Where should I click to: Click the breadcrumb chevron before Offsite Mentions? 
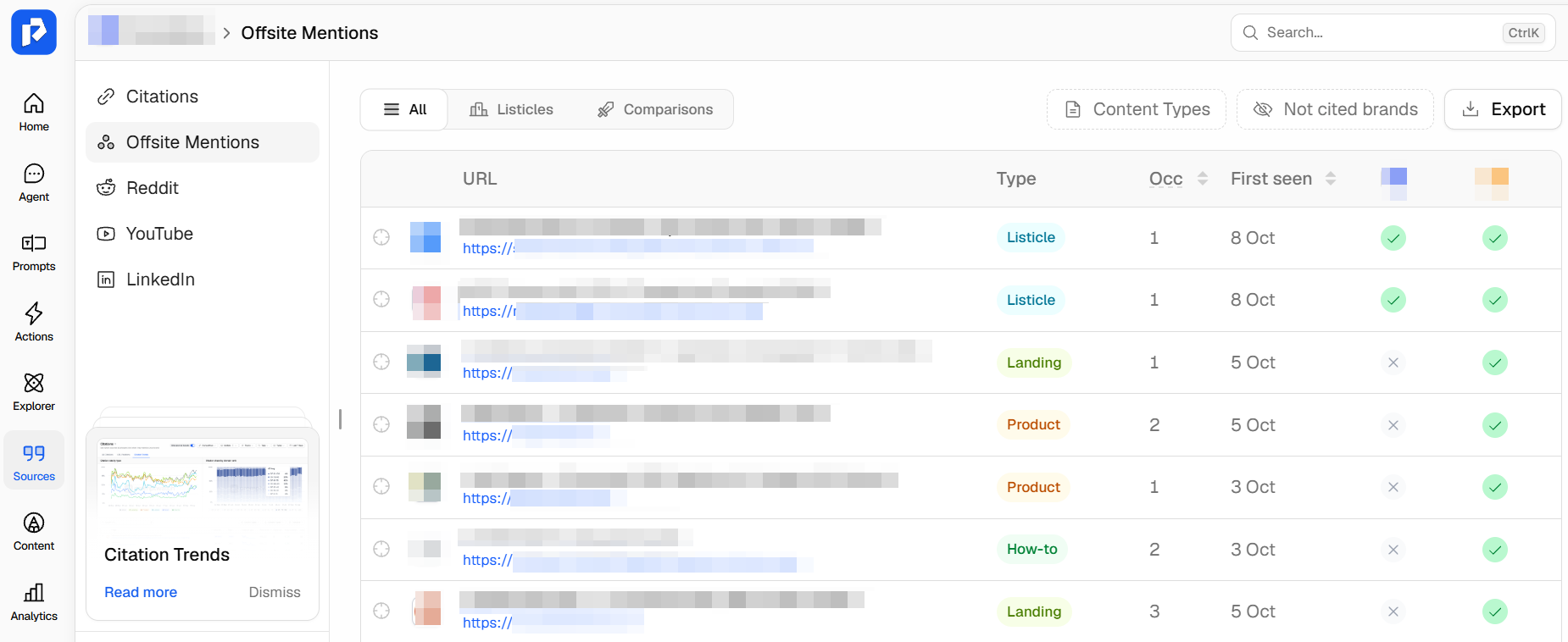pyautogui.click(x=226, y=33)
